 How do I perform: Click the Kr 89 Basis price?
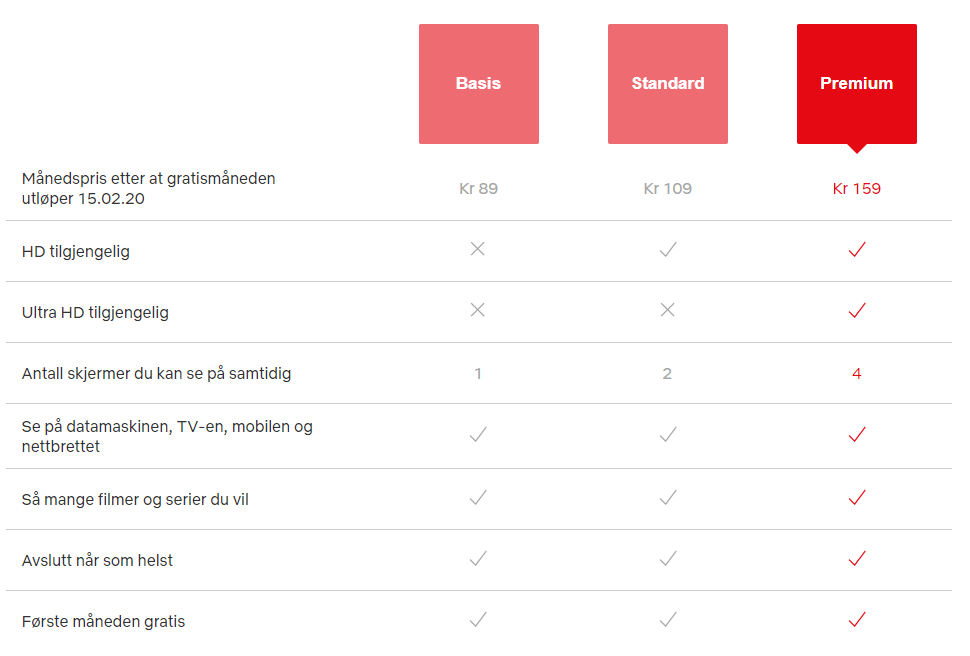click(478, 188)
